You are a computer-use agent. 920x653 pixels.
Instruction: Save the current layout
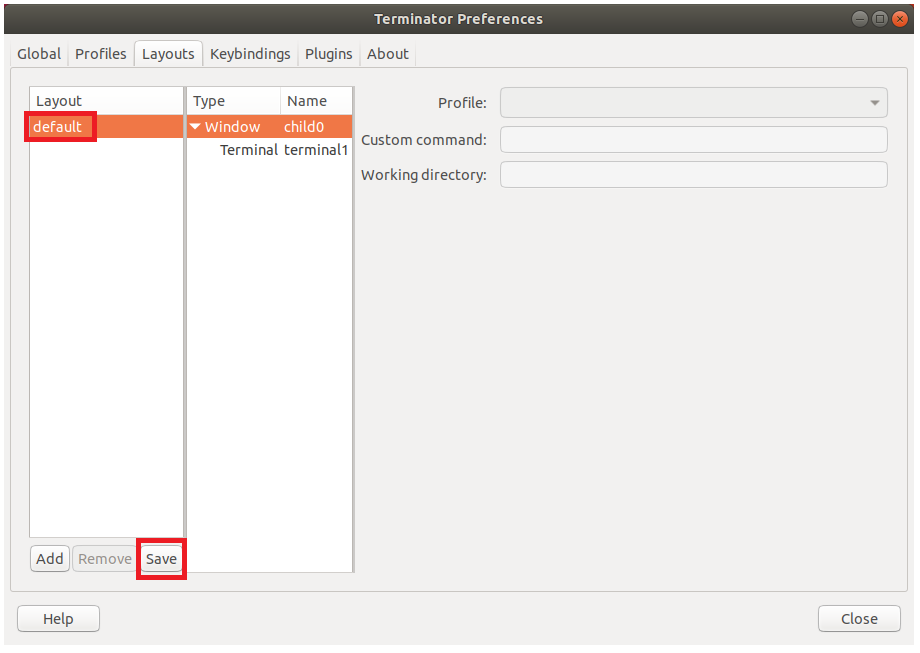(161, 559)
